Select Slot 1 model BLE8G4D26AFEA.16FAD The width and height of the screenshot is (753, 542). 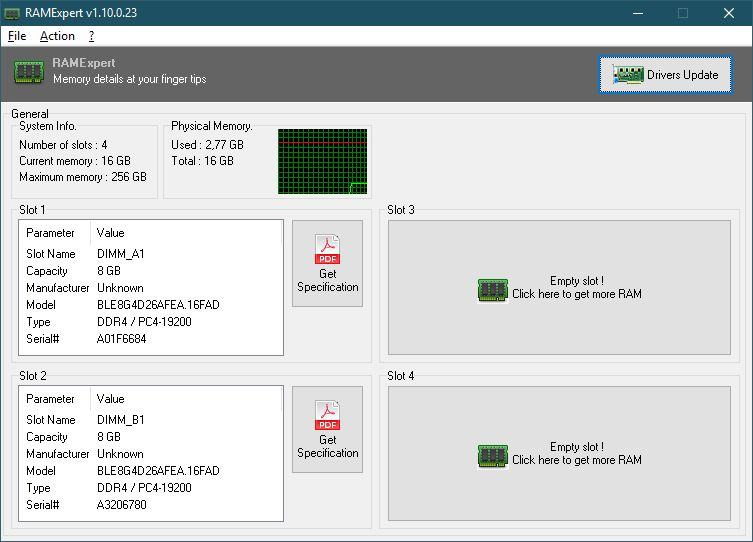[x=158, y=305]
